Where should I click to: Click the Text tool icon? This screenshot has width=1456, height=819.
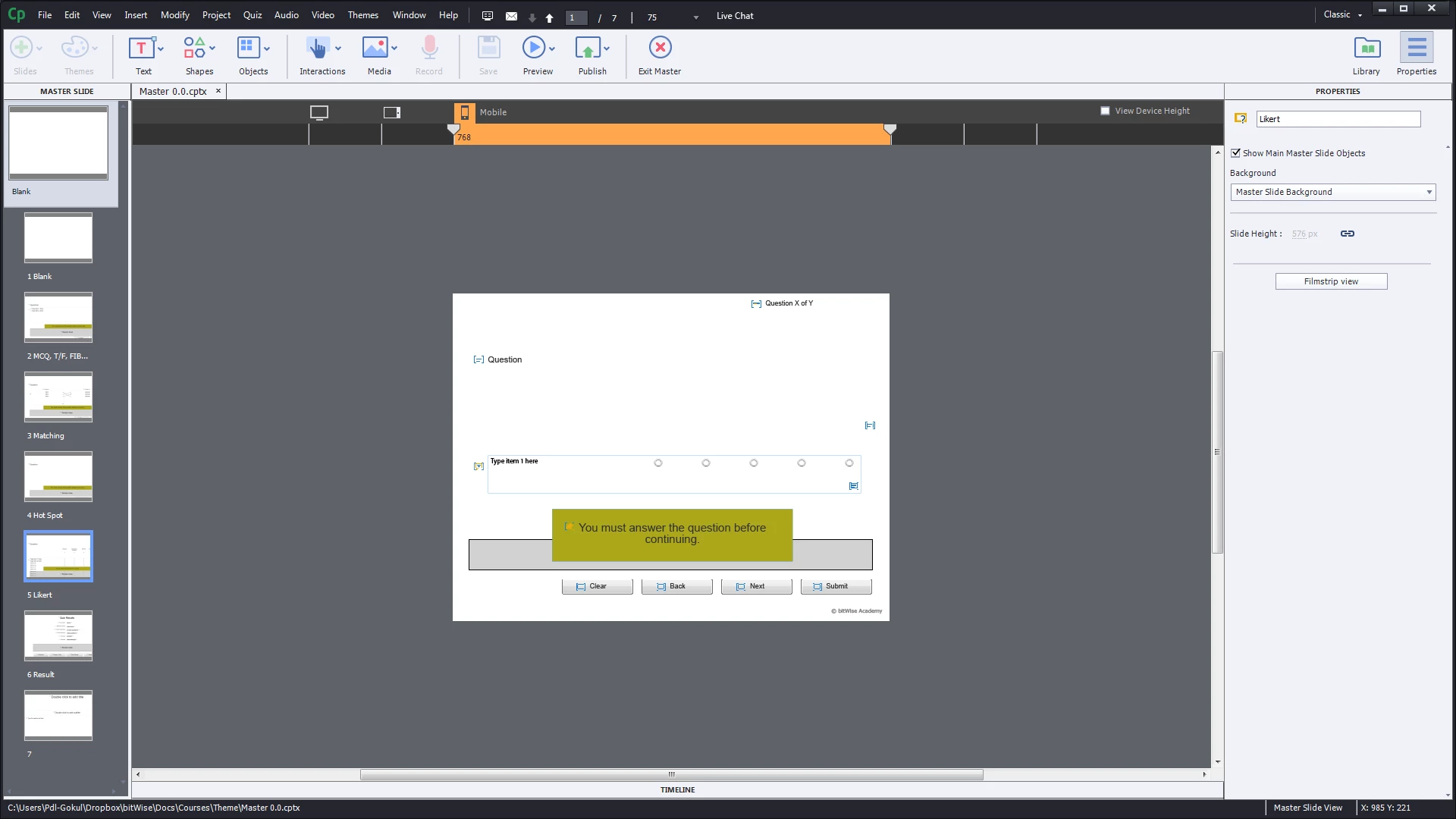click(142, 49)
